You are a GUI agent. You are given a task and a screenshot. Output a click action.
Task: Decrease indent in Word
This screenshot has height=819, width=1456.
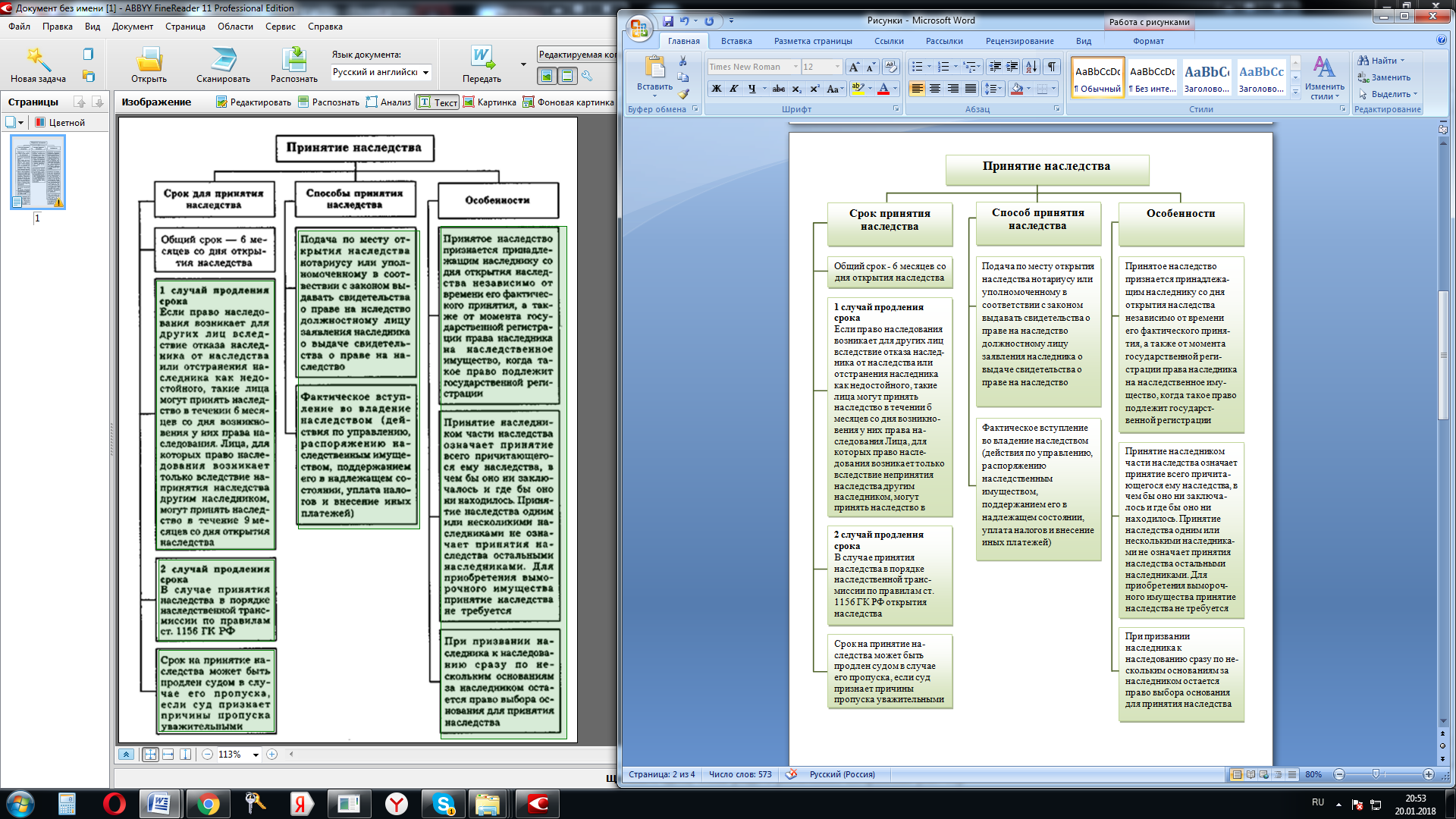(x=995, y=67)
